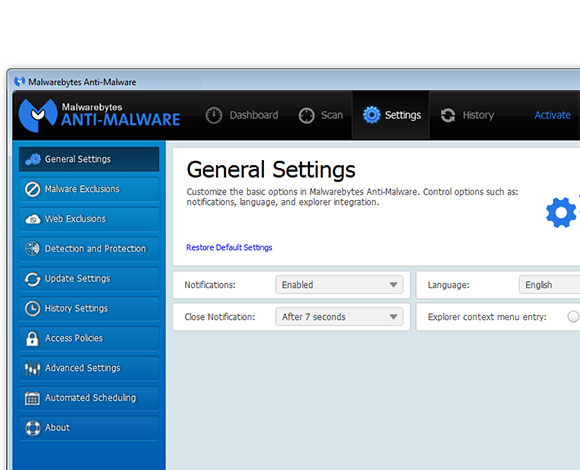This screenshot has width=580, height=470.
Task: Open Detection and Protection section
Action: pos(89,249)
